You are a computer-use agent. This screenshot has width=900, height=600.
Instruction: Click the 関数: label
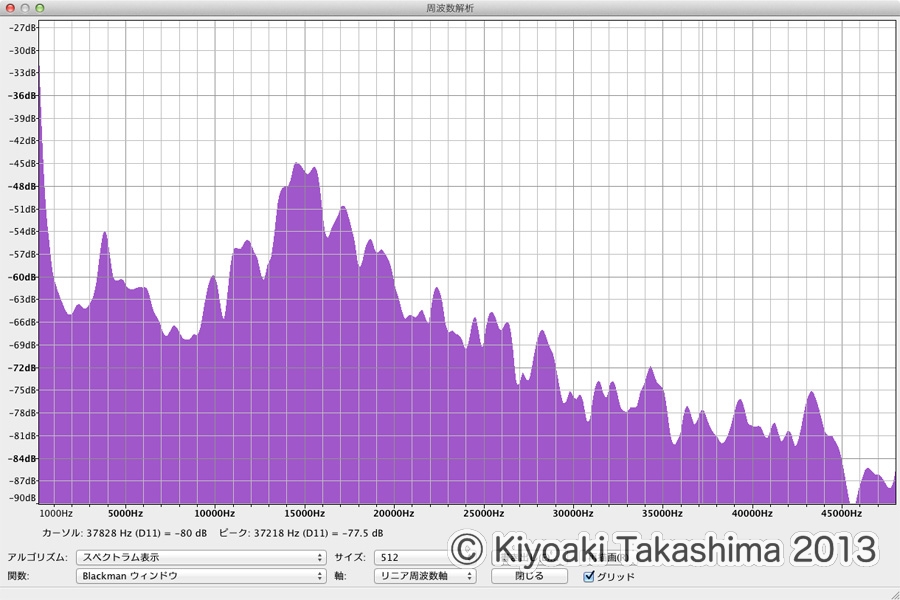20,576
